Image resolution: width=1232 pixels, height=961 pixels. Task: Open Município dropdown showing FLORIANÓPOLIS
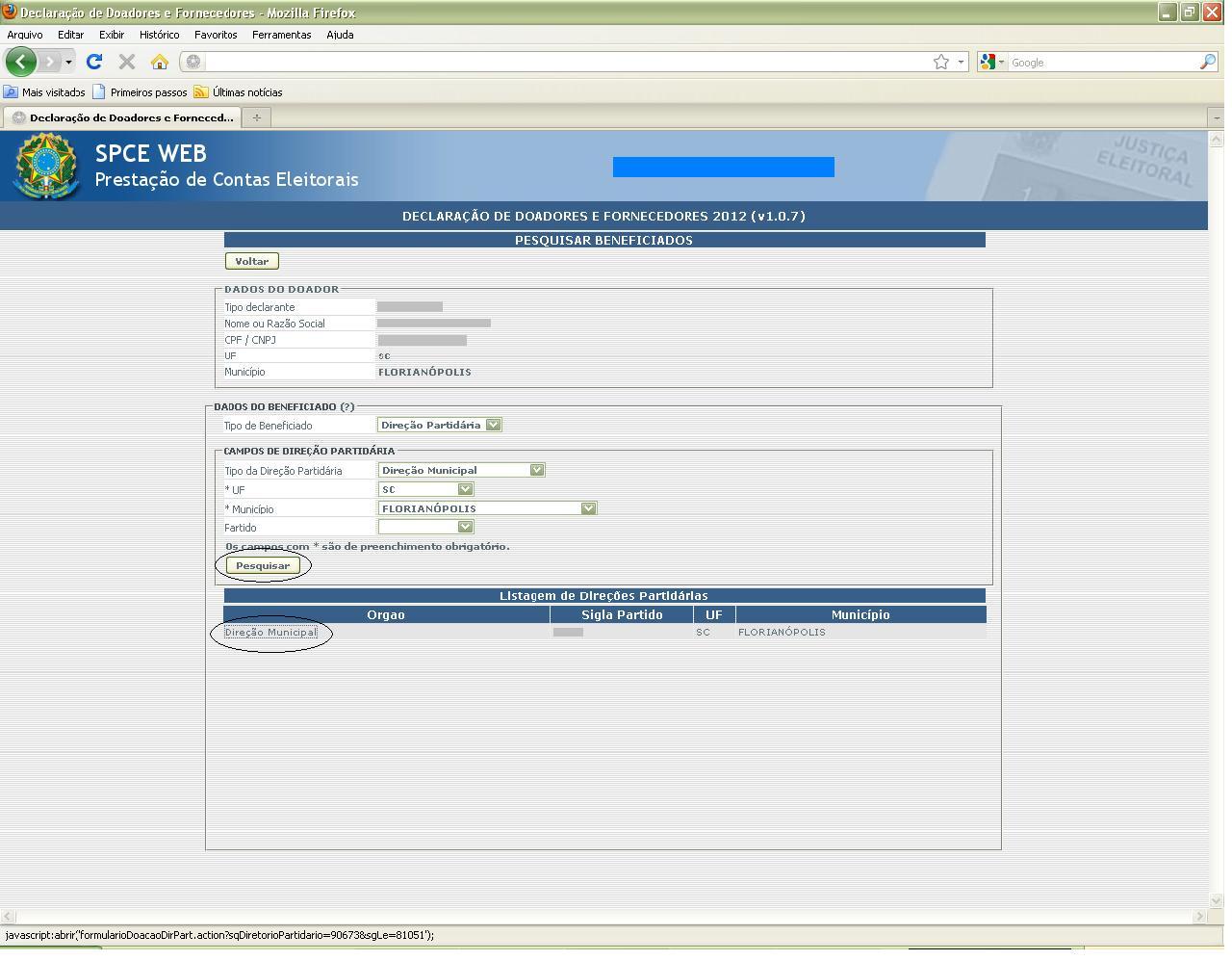[x=488, y=508]
